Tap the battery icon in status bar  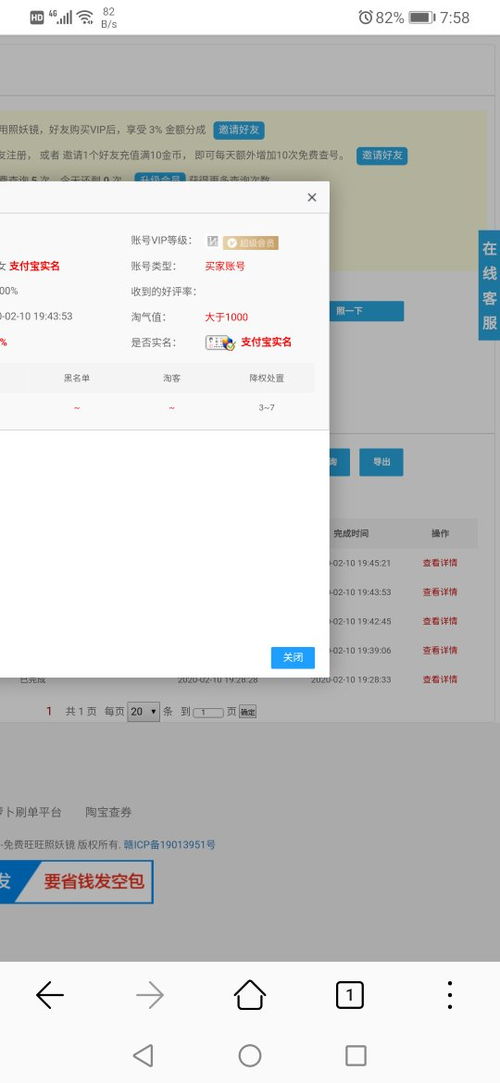tap(422, 18)
